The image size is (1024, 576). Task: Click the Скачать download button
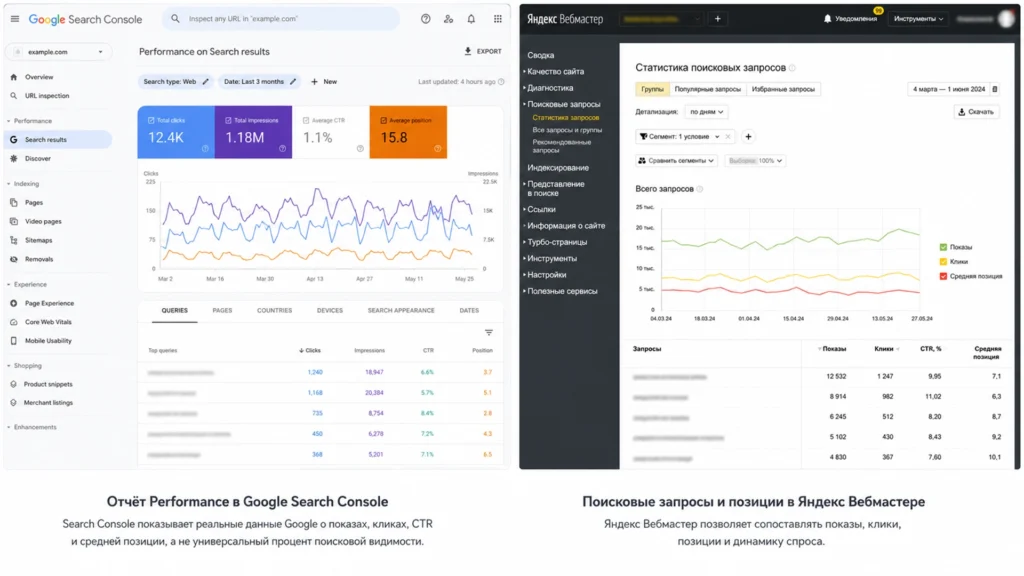(x=976, y=112)
